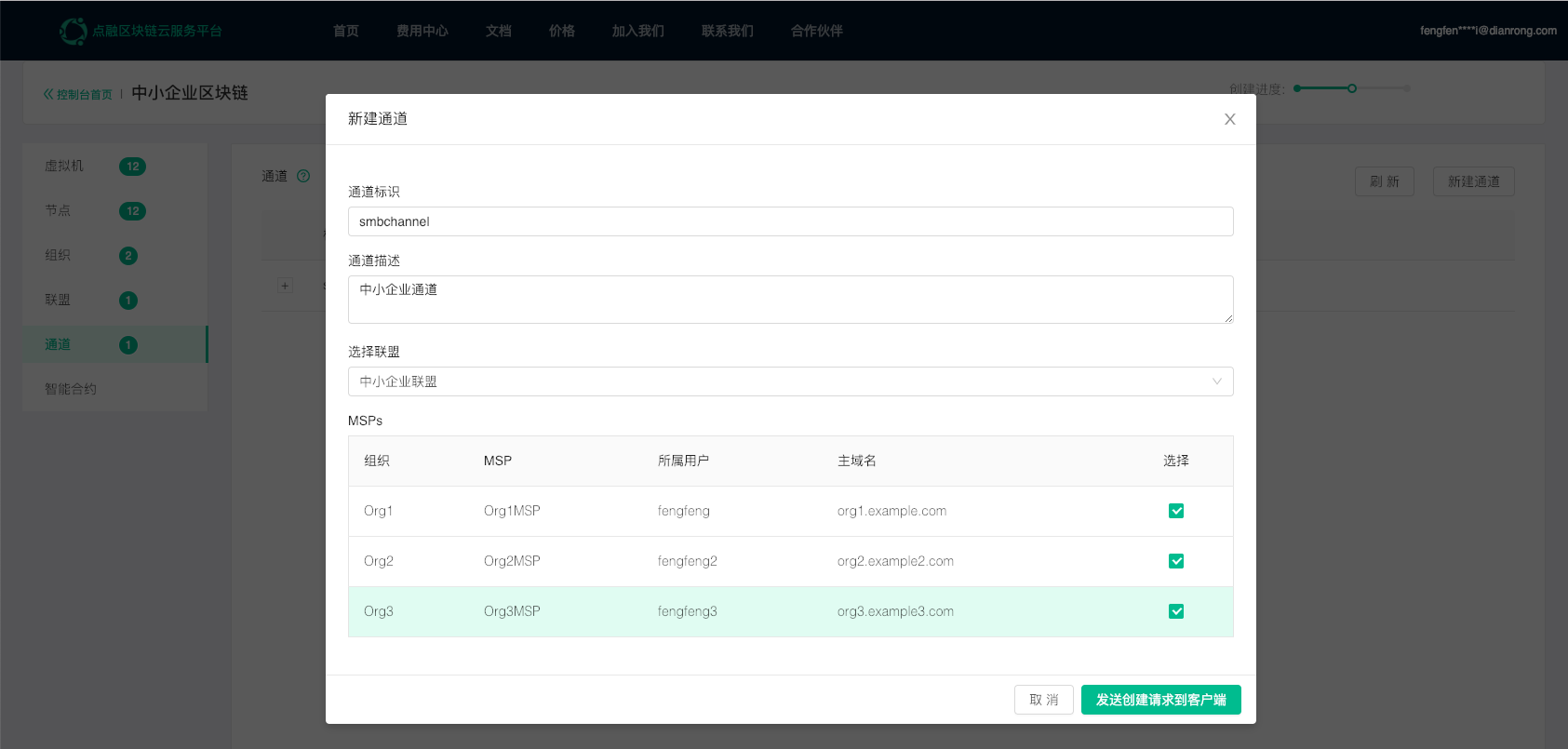Open 加入我们 in top navigation
1568x749 pixels.
[x=638, y=31]
